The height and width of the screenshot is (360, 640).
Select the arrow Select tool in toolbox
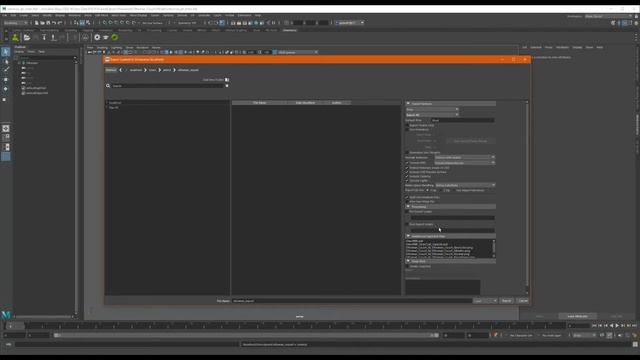tap(6, 52)
